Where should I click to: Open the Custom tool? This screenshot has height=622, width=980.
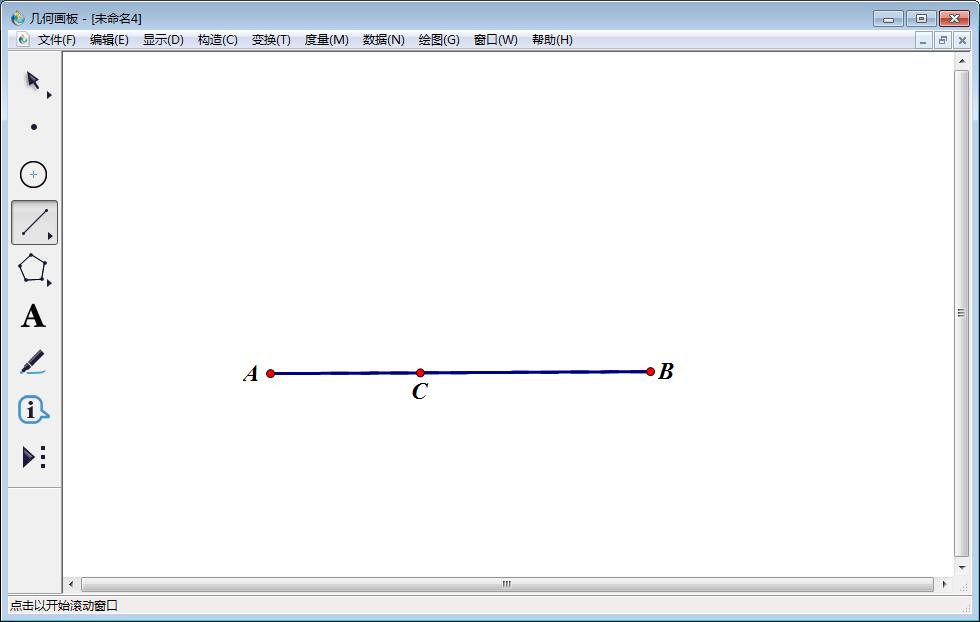pos(29,457)
